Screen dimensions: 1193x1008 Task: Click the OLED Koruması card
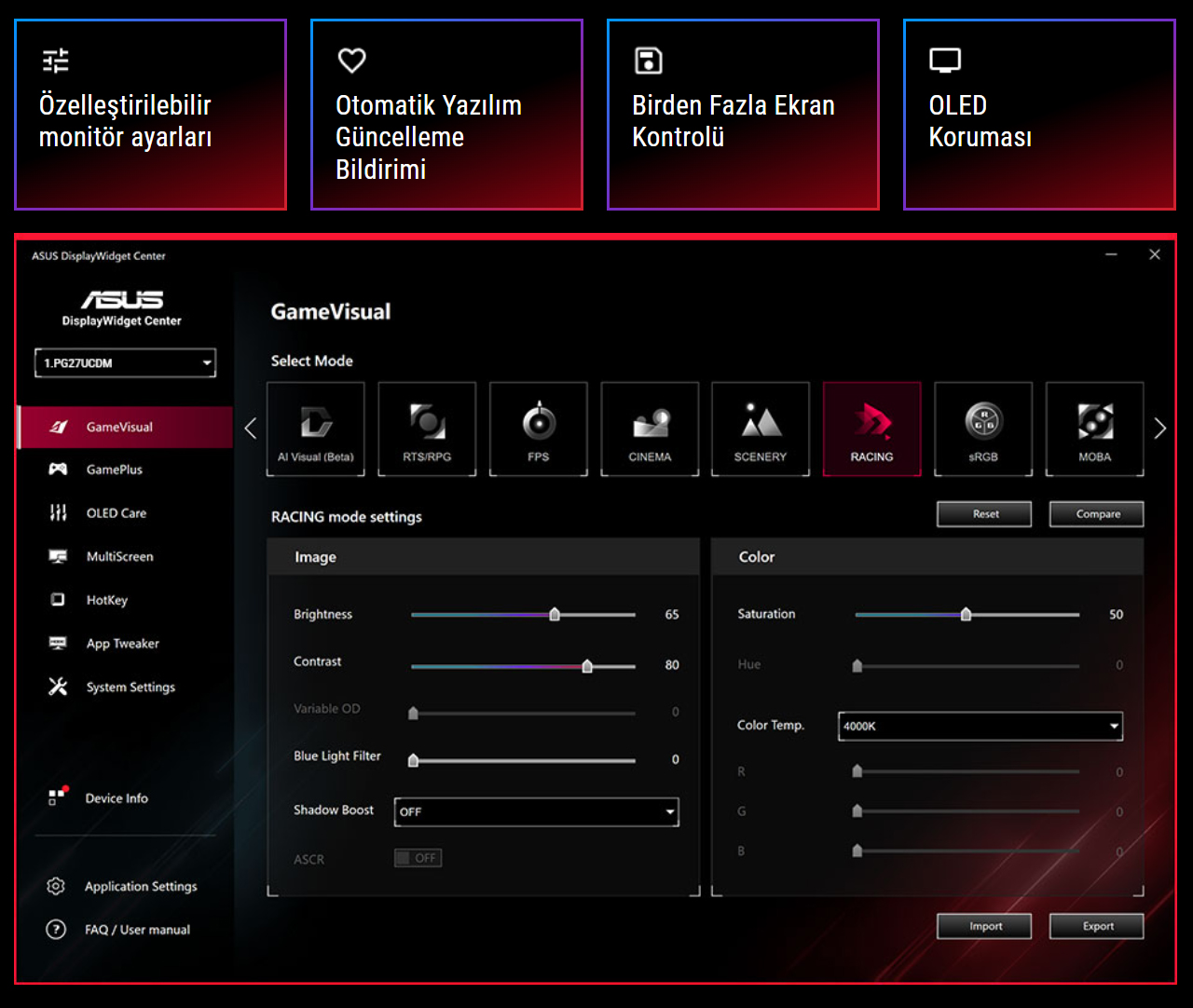coord(1039,115)
